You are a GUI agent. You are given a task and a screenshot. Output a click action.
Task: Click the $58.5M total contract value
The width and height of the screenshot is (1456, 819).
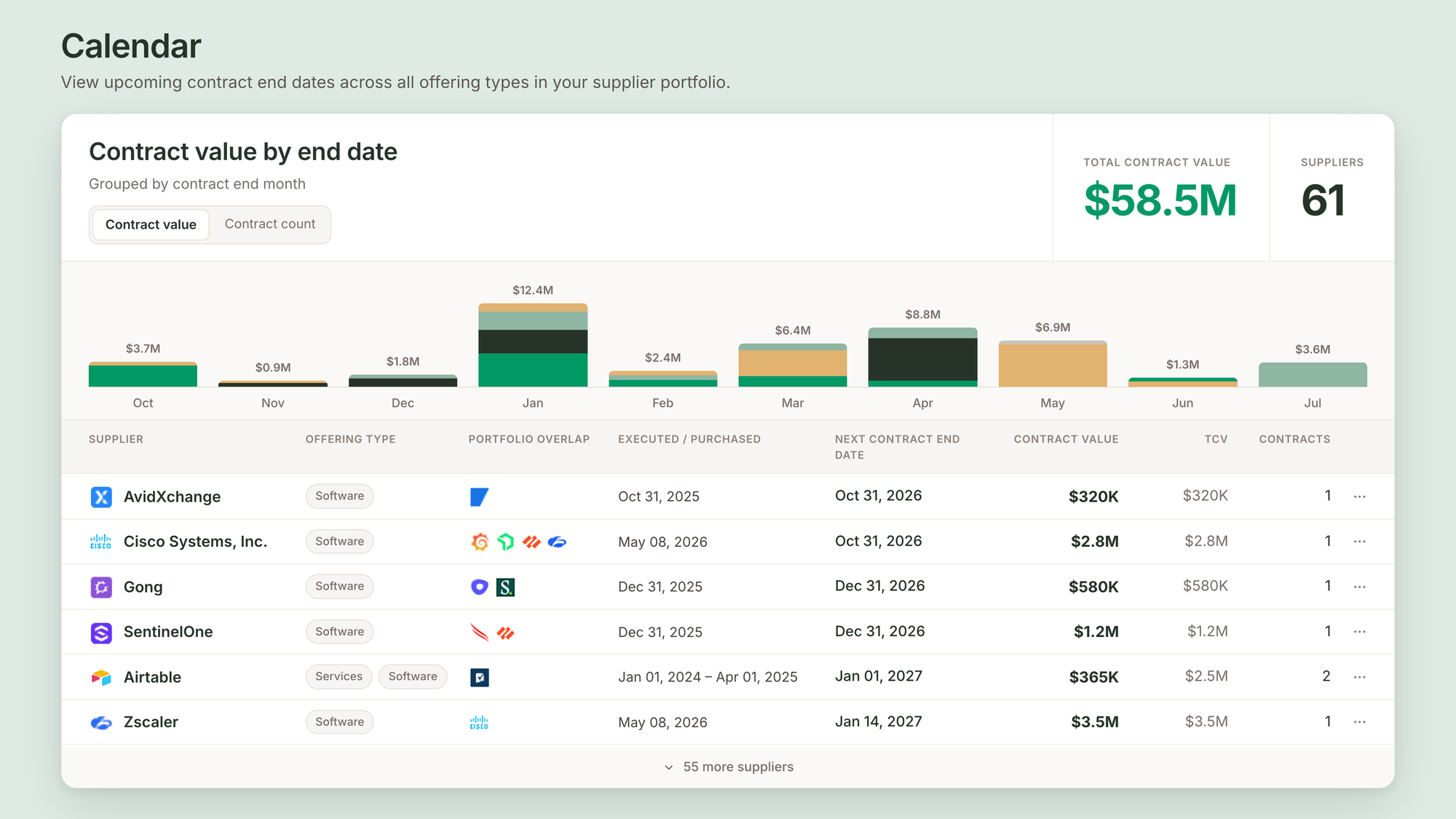(x=1160, y=200)
